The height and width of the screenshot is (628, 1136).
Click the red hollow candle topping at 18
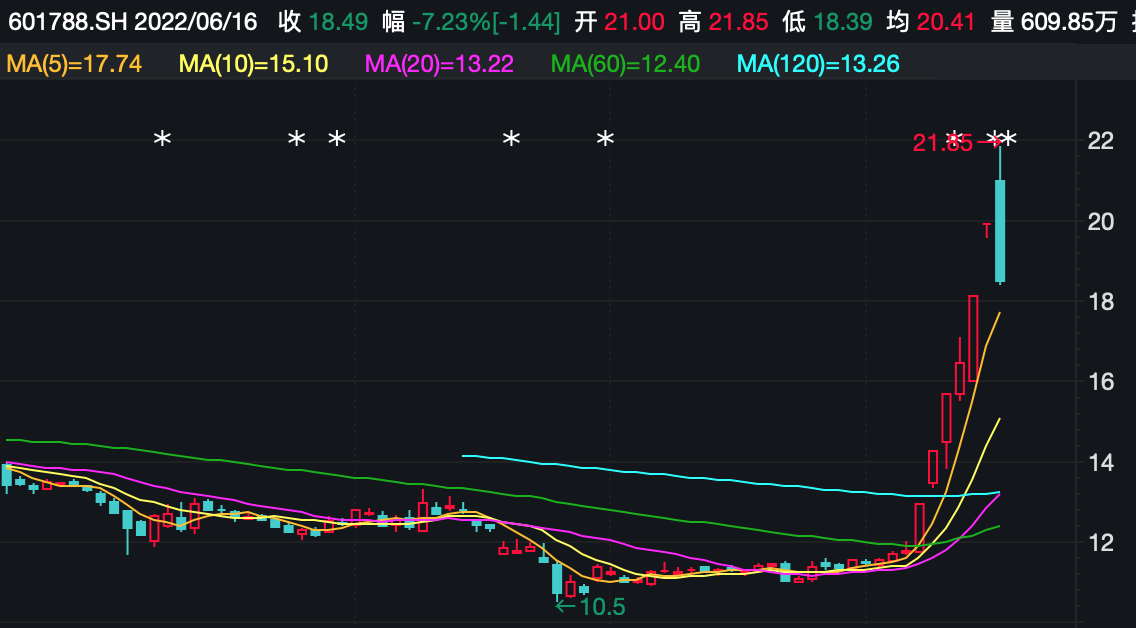pos(973,338)
